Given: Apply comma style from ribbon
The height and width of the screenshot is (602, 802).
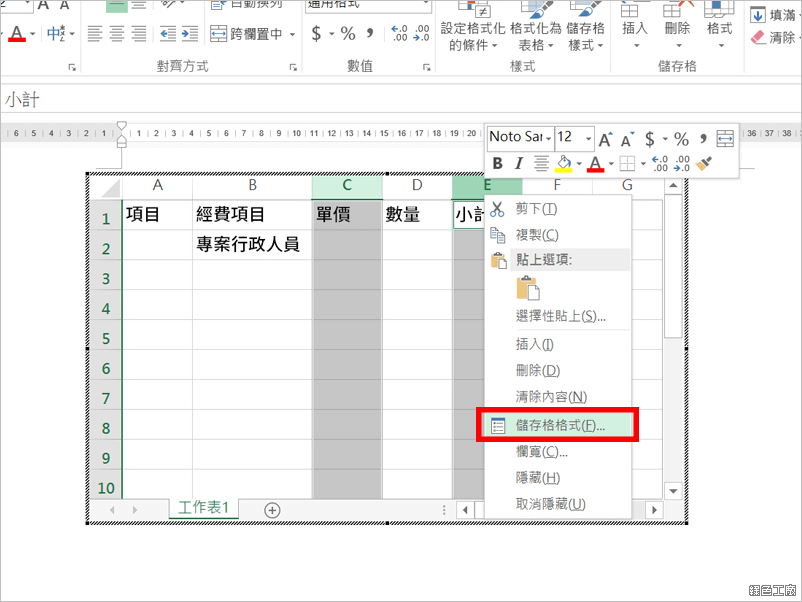Looking at the screenshot, I should coord(370,34).
